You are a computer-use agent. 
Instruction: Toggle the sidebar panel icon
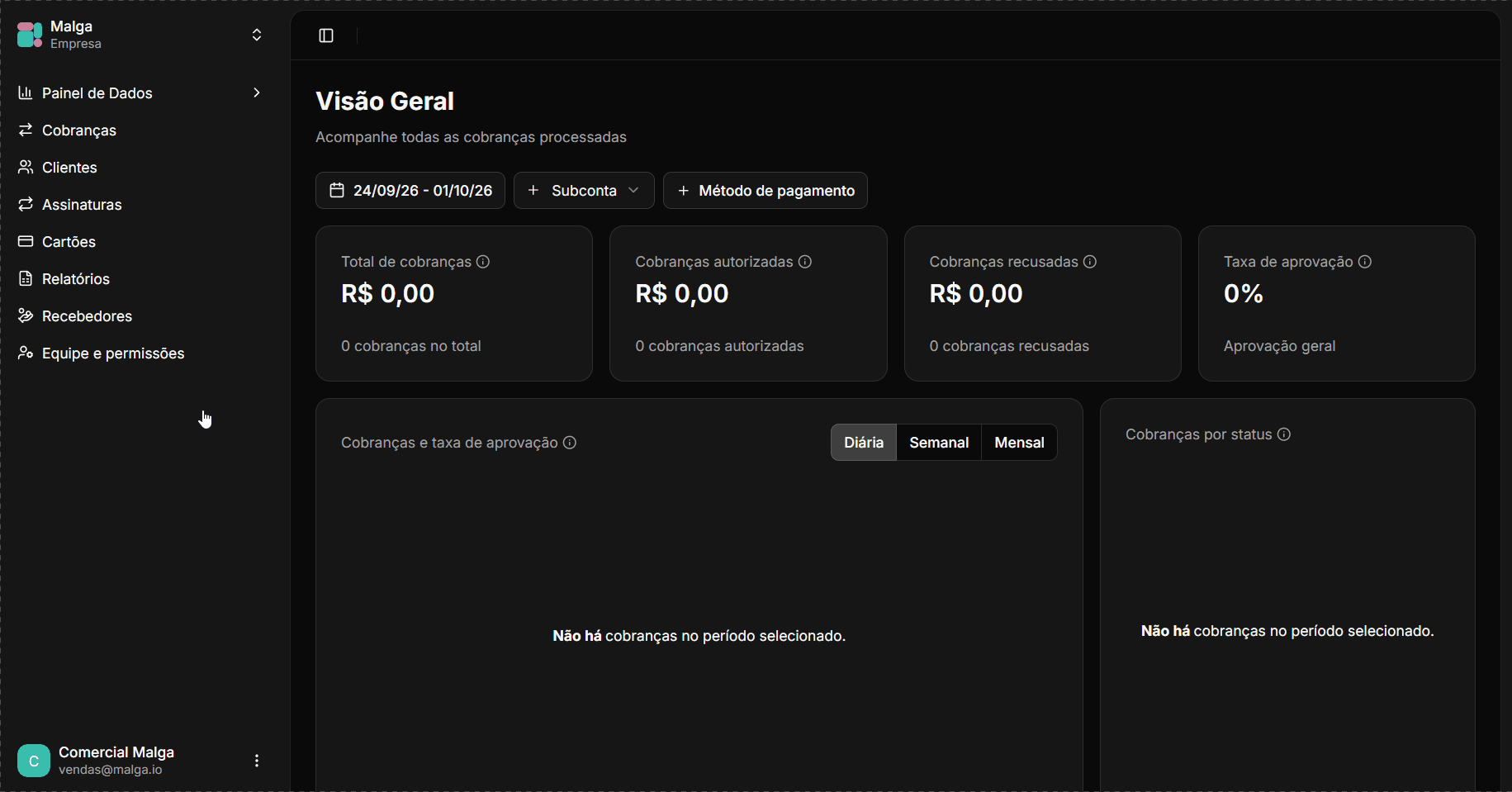point(326,36)
